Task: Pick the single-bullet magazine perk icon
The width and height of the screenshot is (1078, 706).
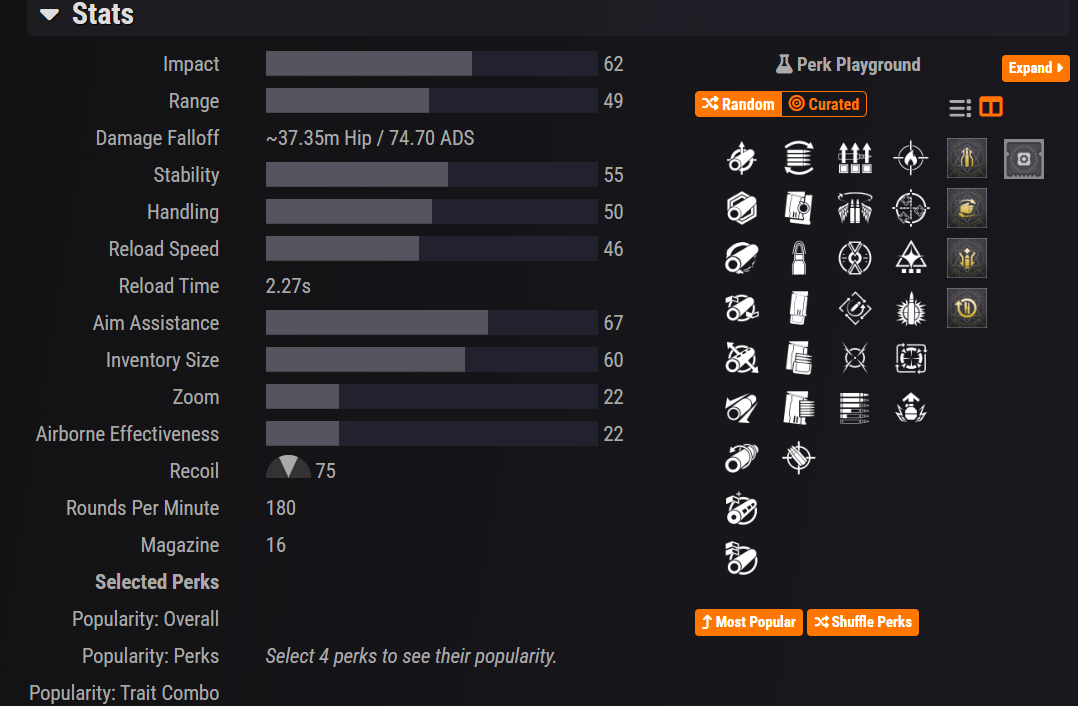Action: pyautogui.click(x=798, y=258)
